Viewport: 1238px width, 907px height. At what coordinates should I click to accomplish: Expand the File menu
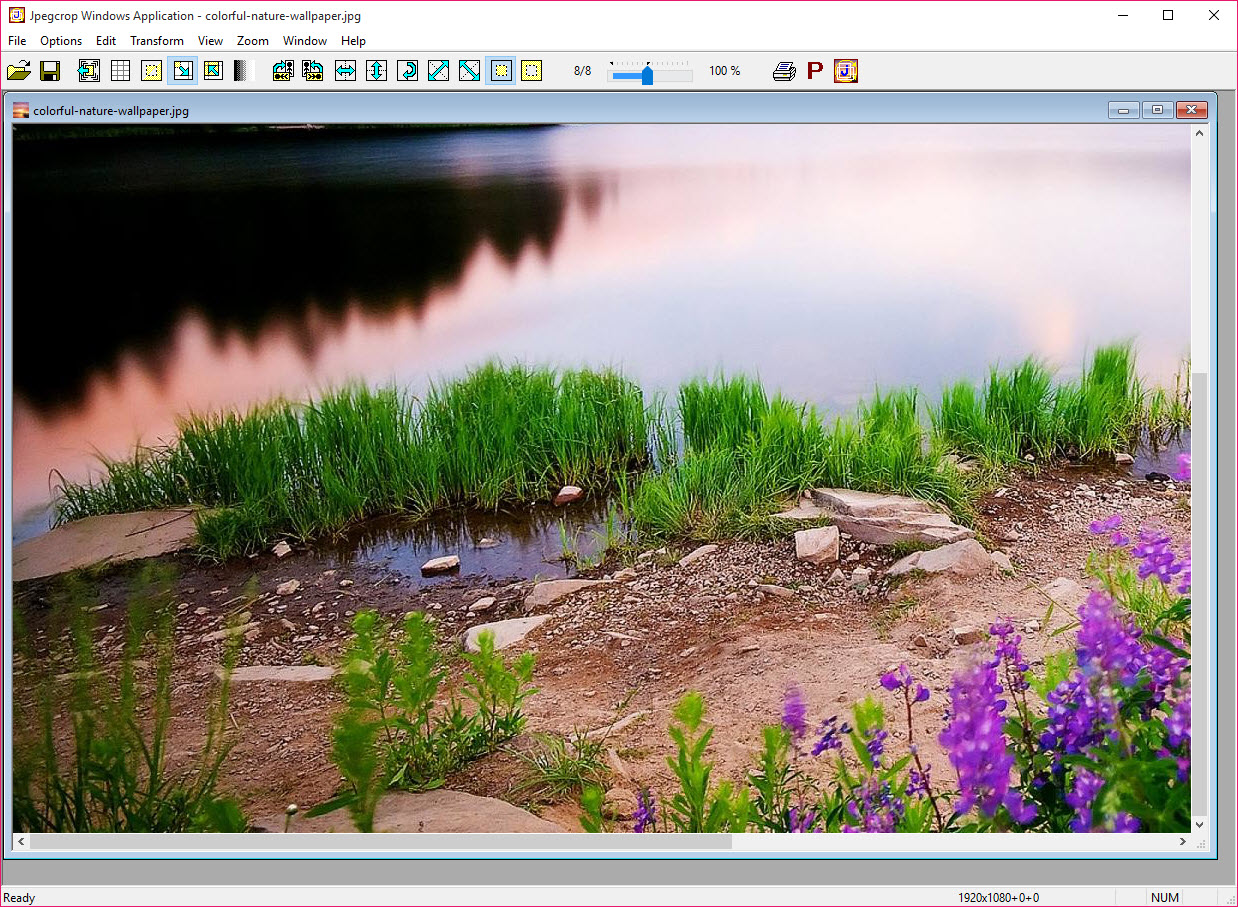pyautogui.click(x=17, y=41)
